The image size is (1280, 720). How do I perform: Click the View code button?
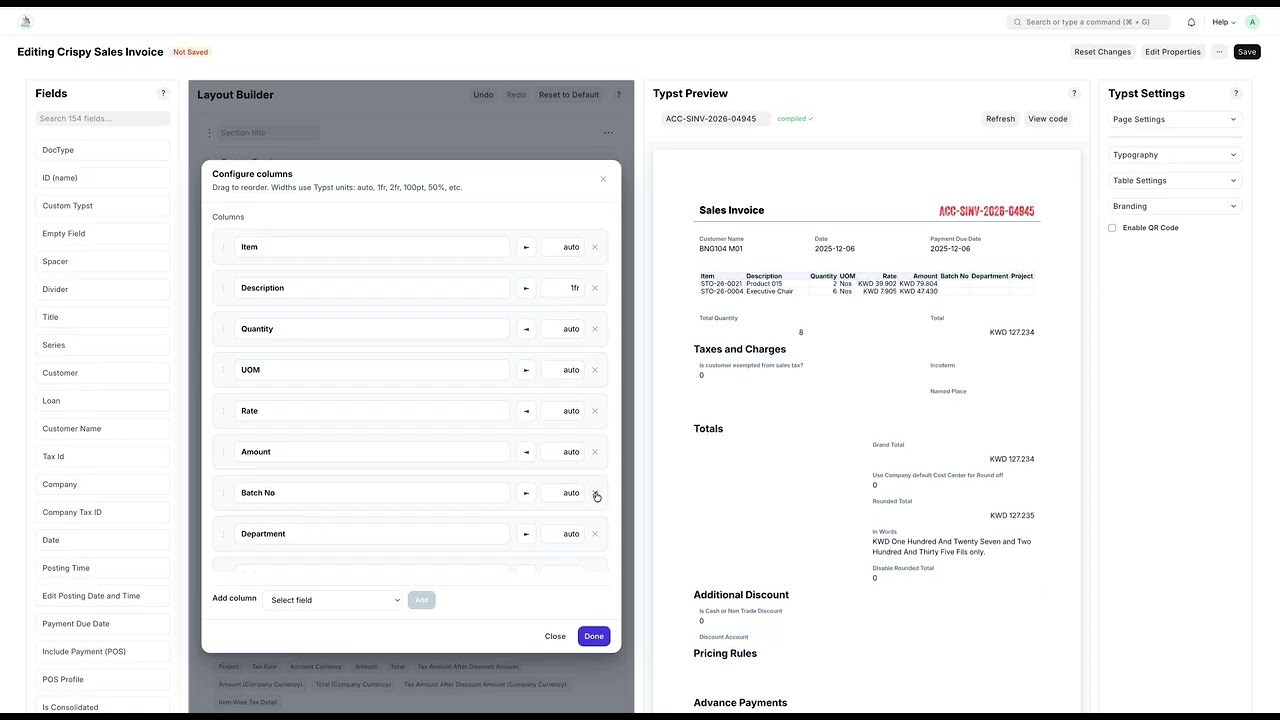pyautogui.click(x=1048, y=119)
